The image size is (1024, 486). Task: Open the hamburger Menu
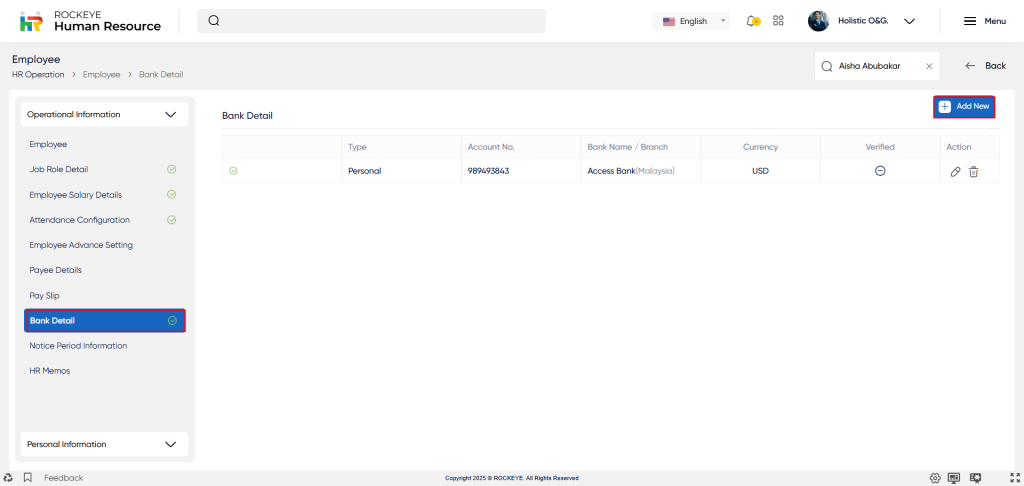[x=985, y=21]
